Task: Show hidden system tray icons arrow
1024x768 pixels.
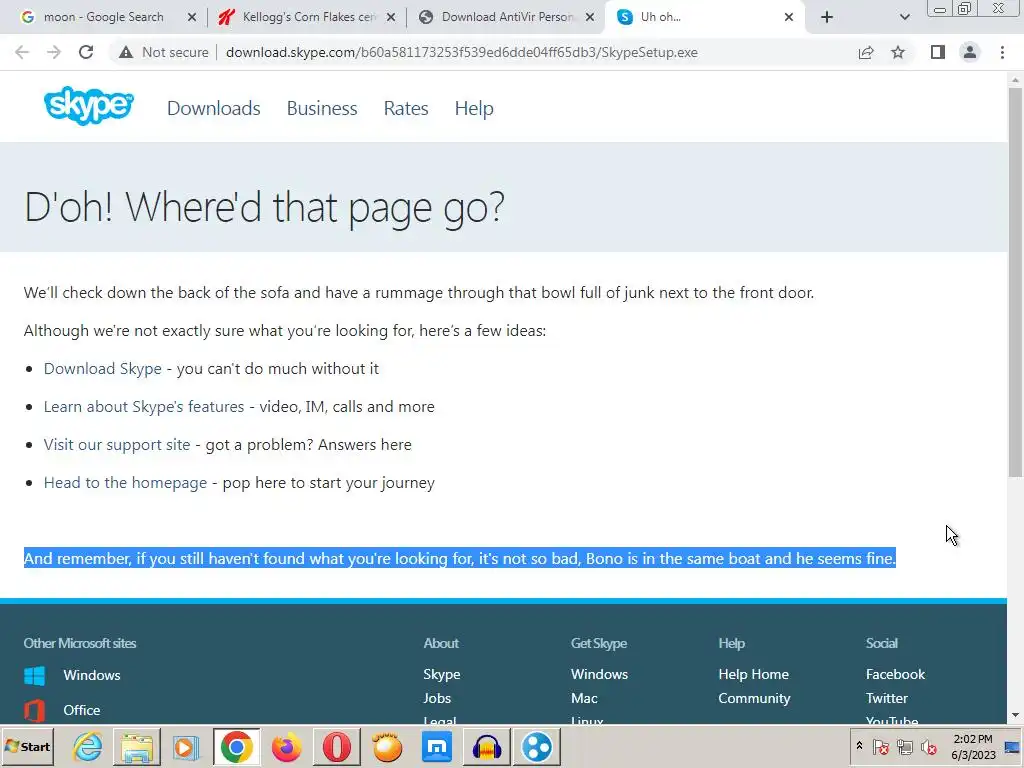Action: click(859, 746)
